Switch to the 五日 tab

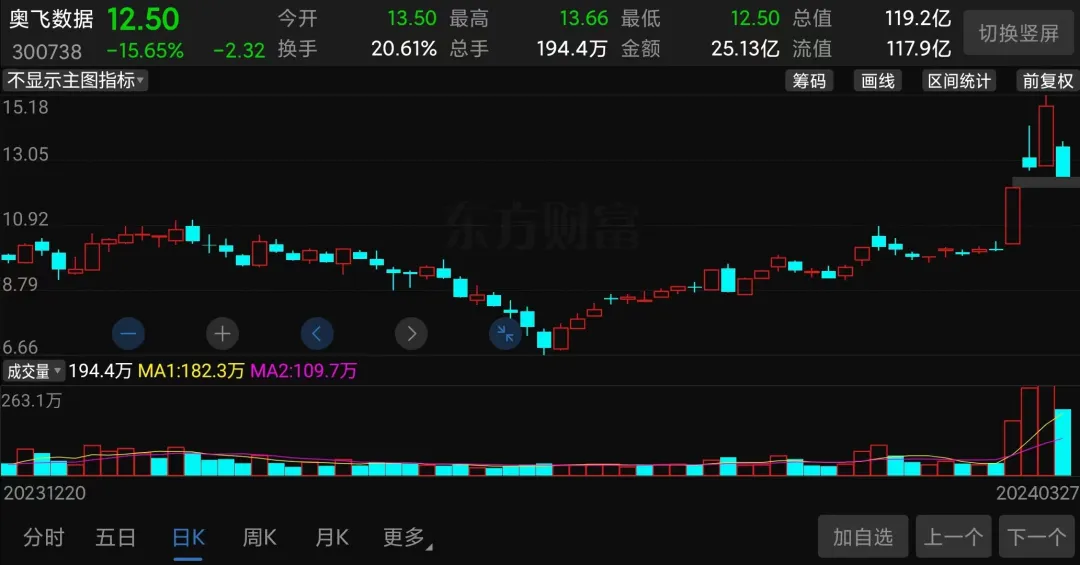tap(116, 537)
